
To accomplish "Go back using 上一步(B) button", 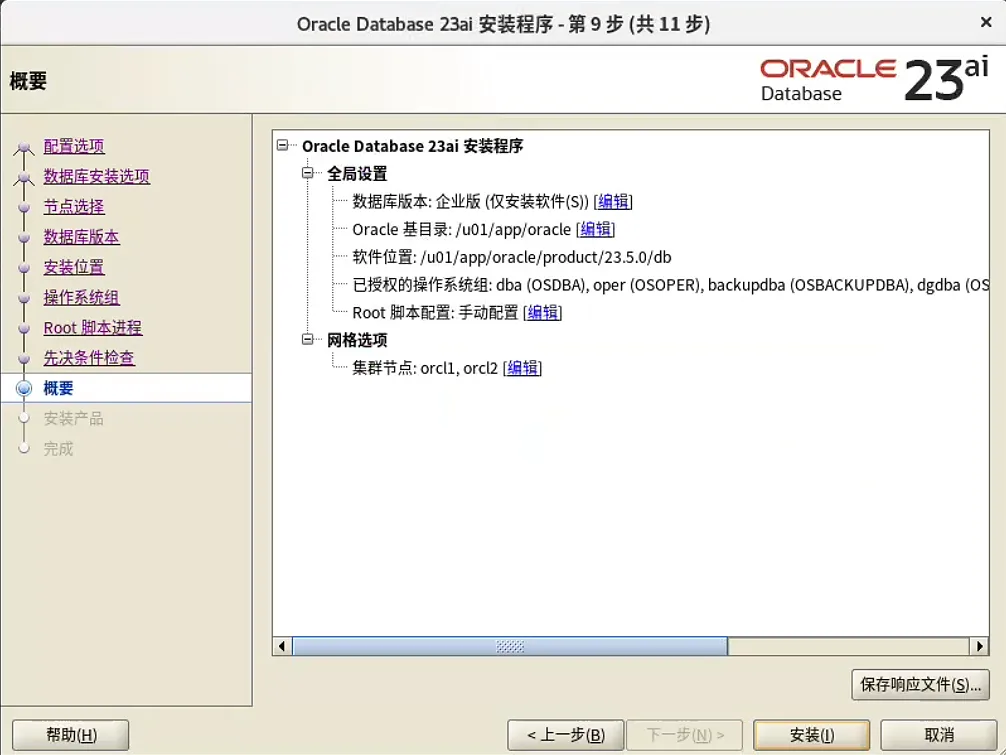I will pyautogui.click(x=565, y=734).
